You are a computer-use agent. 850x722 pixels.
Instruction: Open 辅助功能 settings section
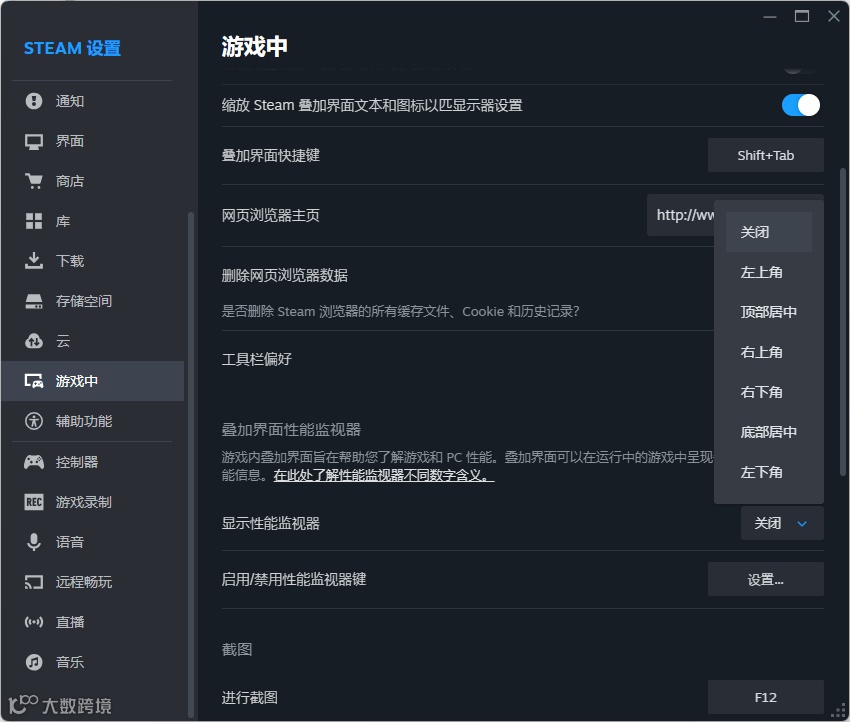[93, 421]
